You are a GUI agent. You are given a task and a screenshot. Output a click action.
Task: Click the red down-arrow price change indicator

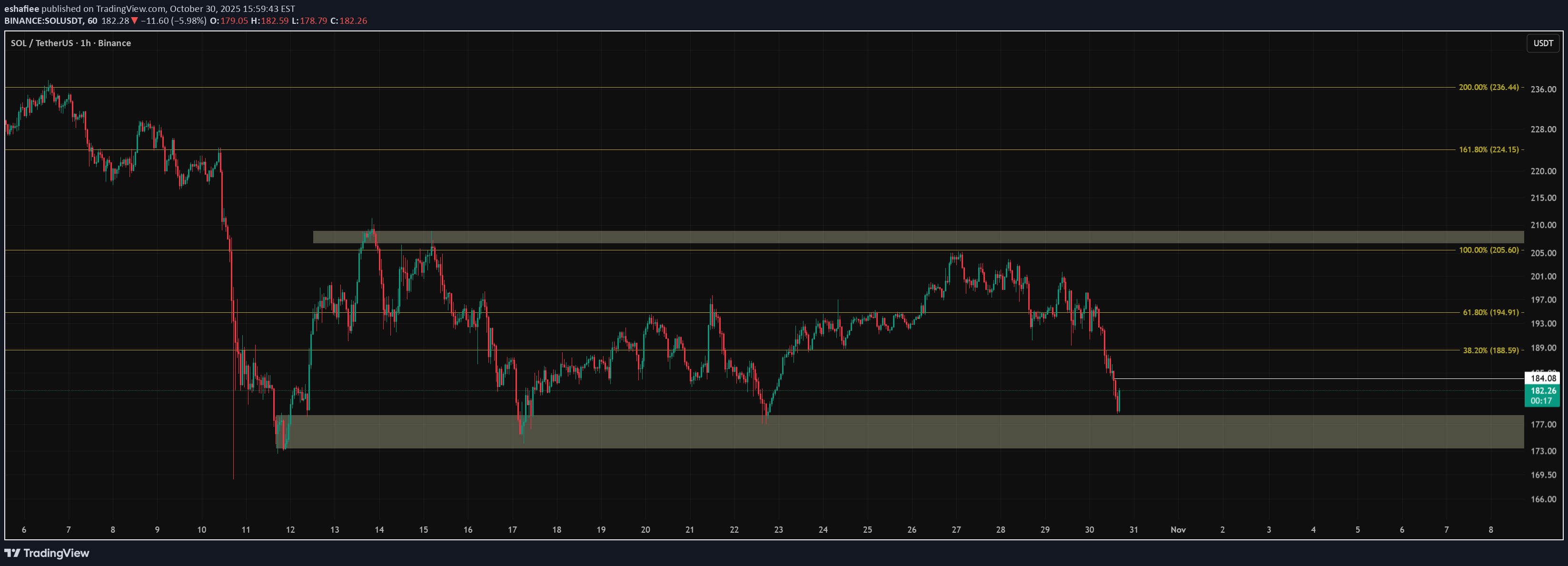point(135,20)
